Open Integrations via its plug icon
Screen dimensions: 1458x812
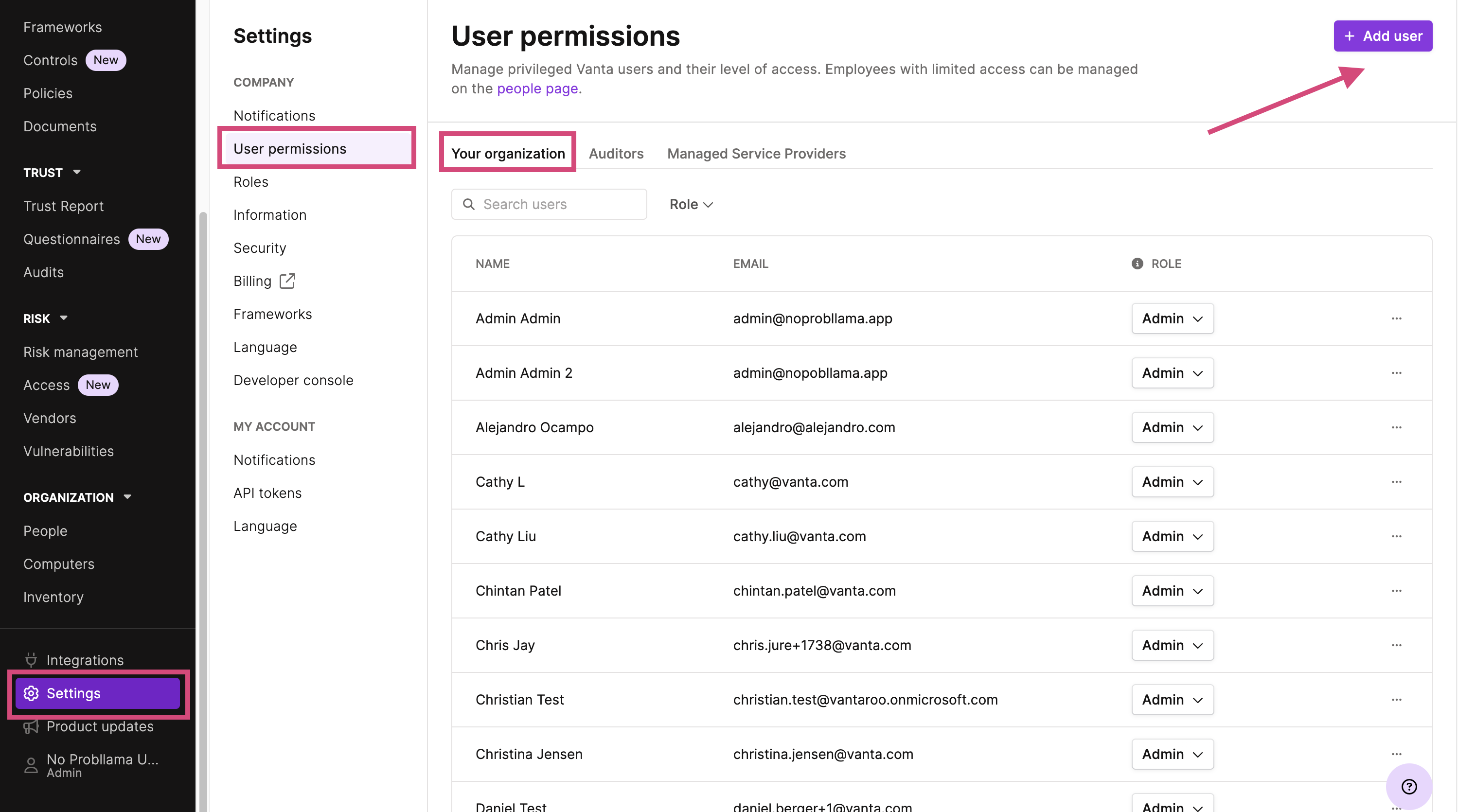coord(31,660)
